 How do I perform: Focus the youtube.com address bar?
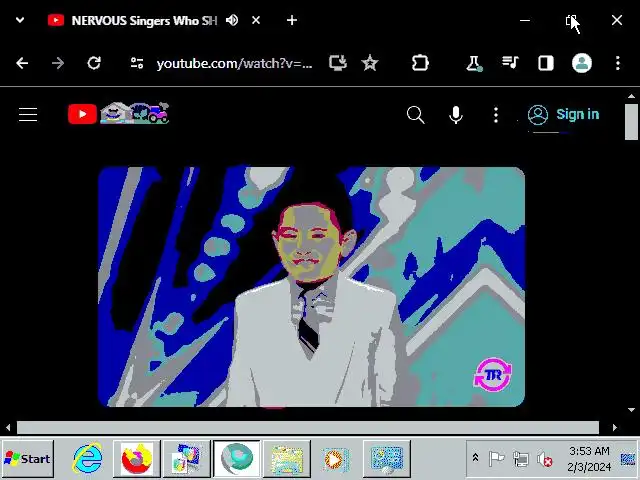point(234,64)
